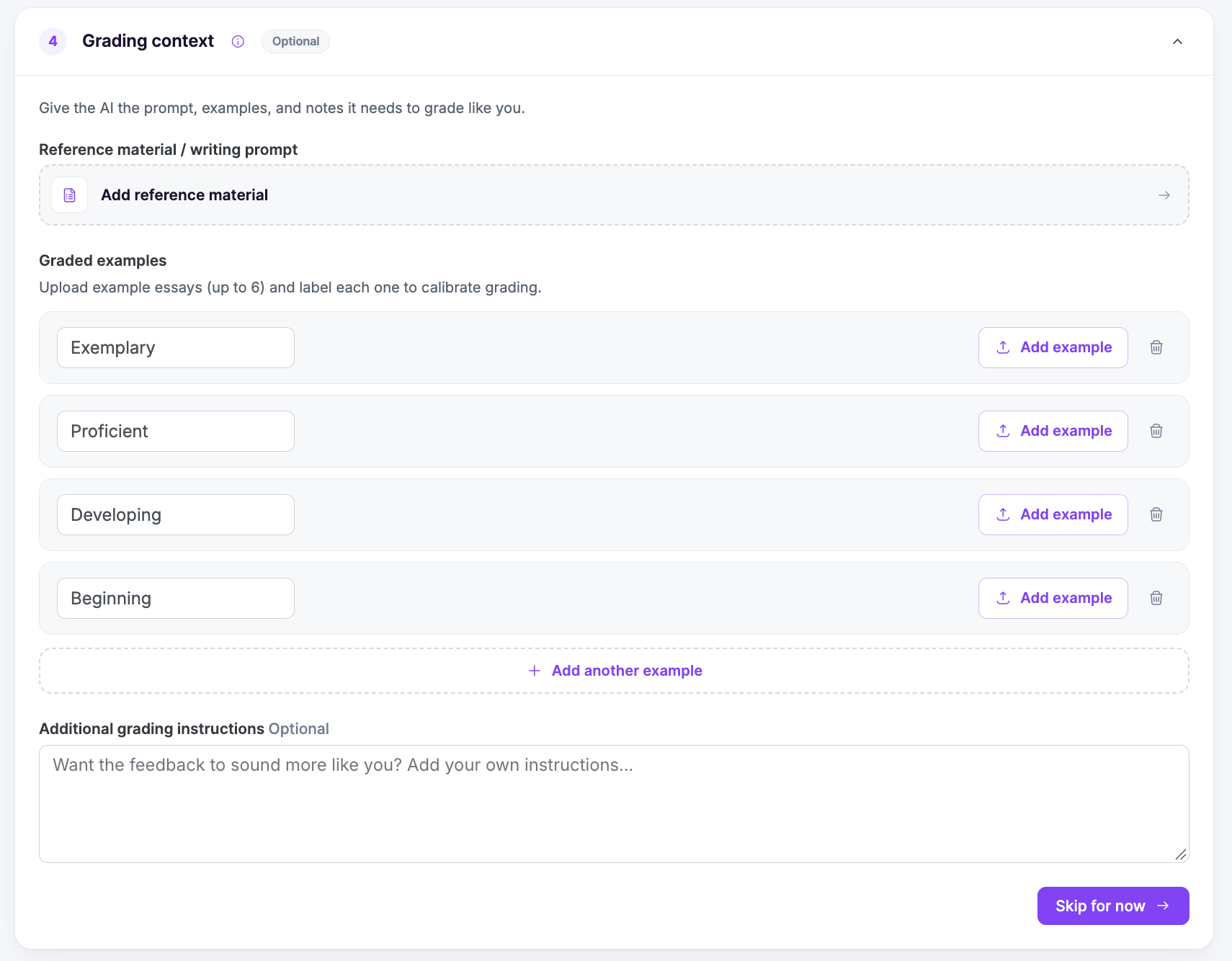Delete the Beginning example row
Viewport: 1232px width, 961px height.
point(1156,599)
